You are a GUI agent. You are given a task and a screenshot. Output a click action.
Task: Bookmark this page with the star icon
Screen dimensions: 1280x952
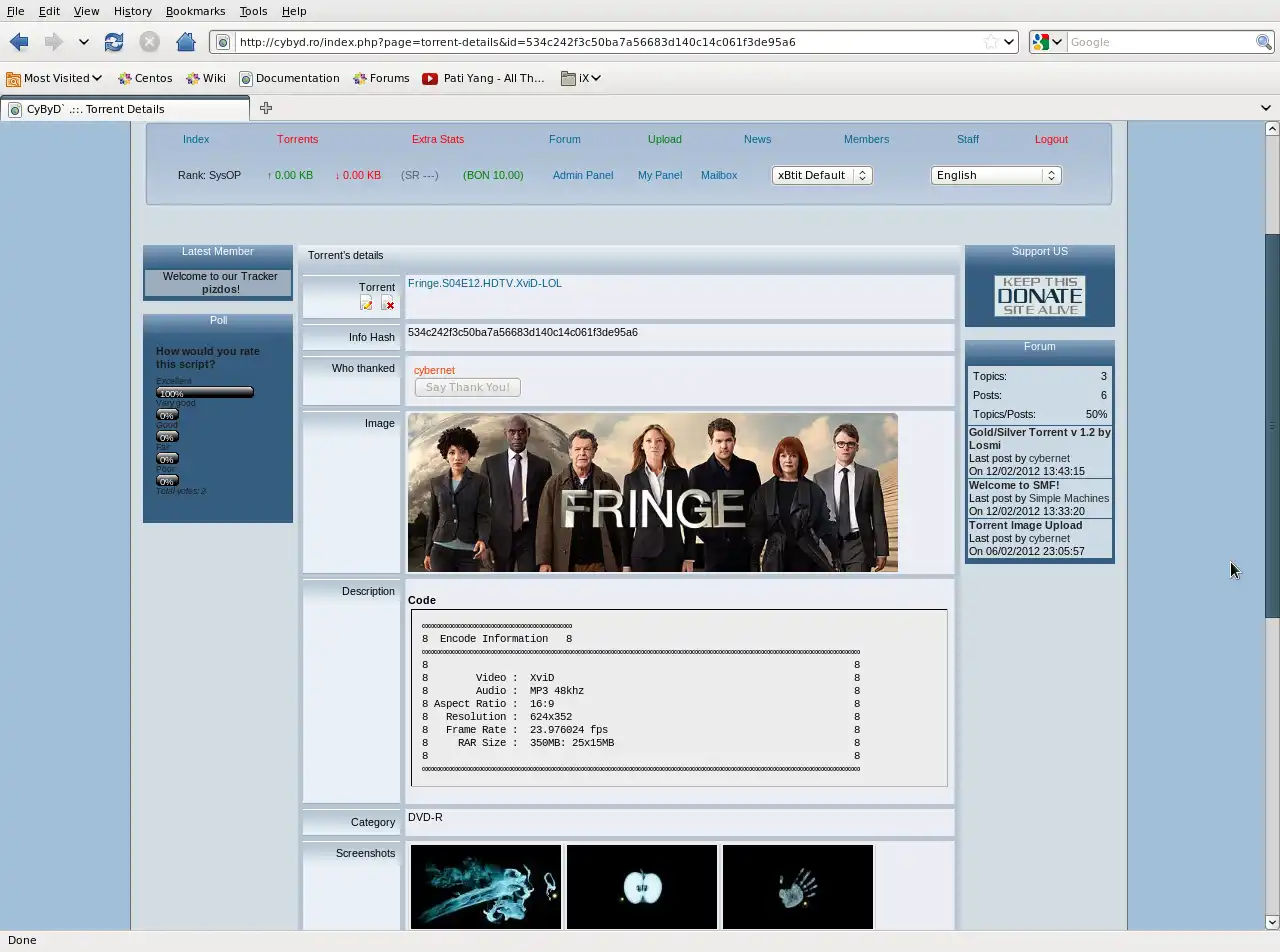(990, 42)
